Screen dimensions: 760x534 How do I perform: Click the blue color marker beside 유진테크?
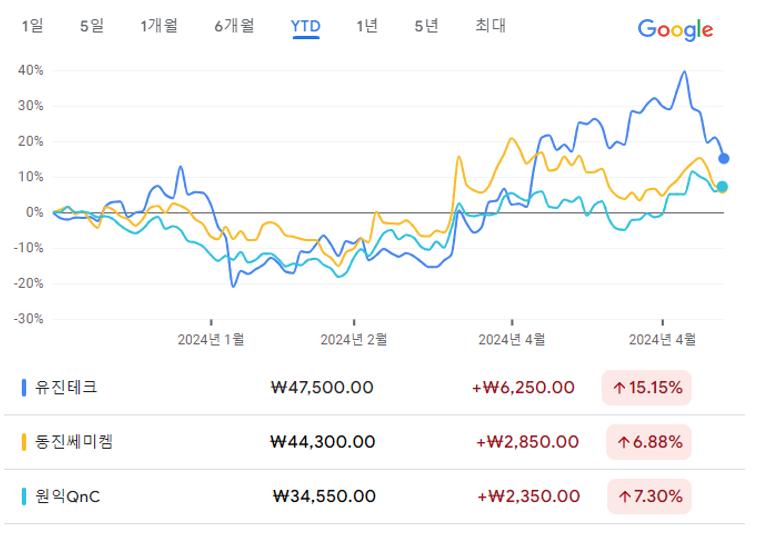pos(24,388)
